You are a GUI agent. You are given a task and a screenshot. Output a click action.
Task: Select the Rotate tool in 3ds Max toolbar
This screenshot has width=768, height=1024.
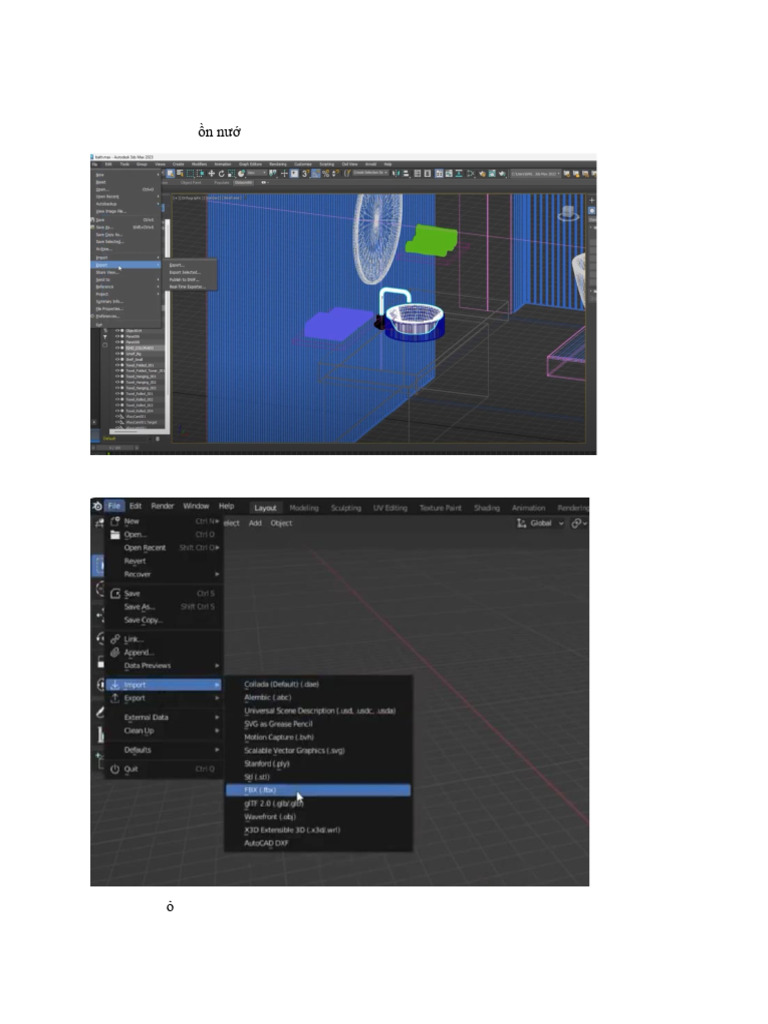pos(221,173)
